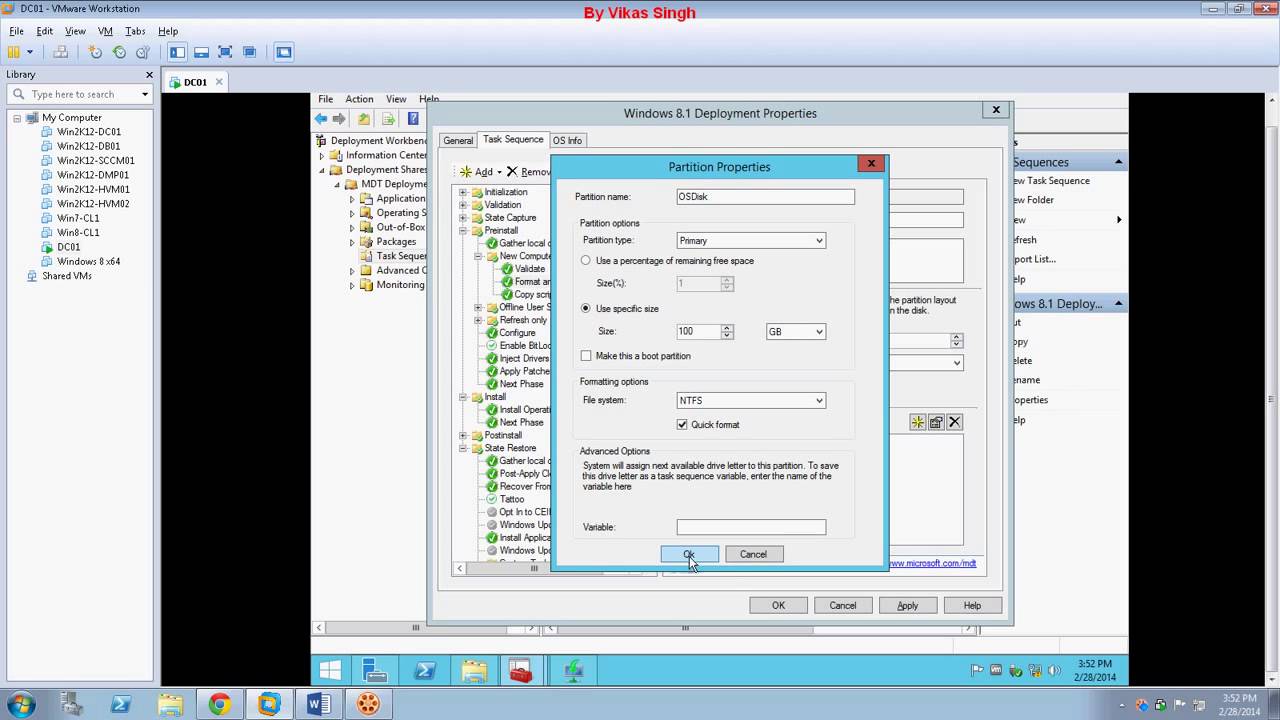Select the Packages node in Deployment Workbench
The width and height of the screenshot is (1280, 720).
(x=396, y=241)
